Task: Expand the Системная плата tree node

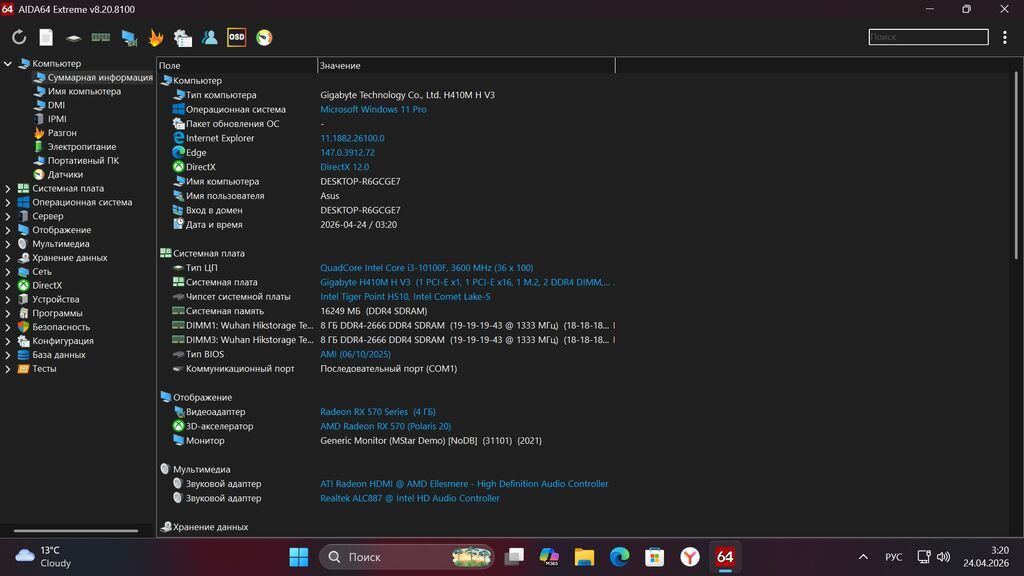Action: coord(8,188)
